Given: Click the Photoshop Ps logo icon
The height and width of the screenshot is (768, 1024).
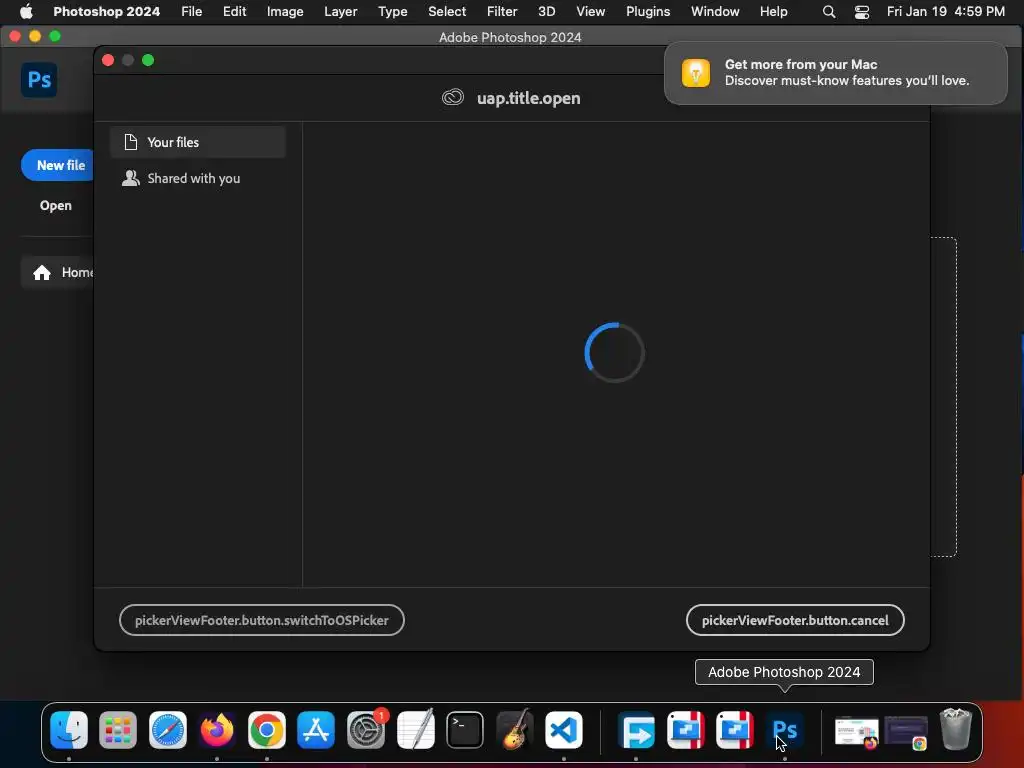Looking at the screenshot, I should [x=39, y=80].
